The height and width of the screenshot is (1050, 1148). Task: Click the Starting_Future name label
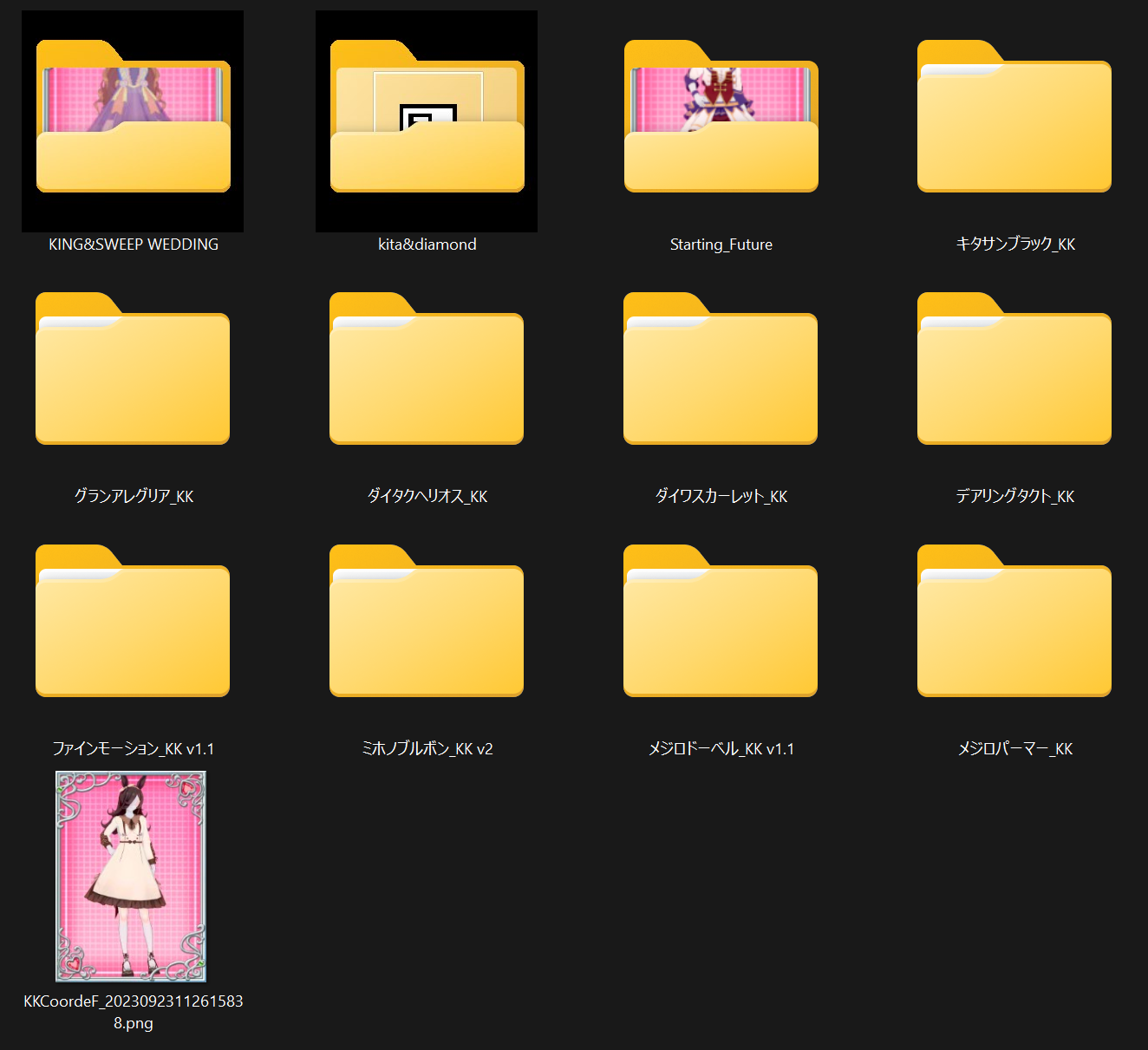tap(721, 245)
